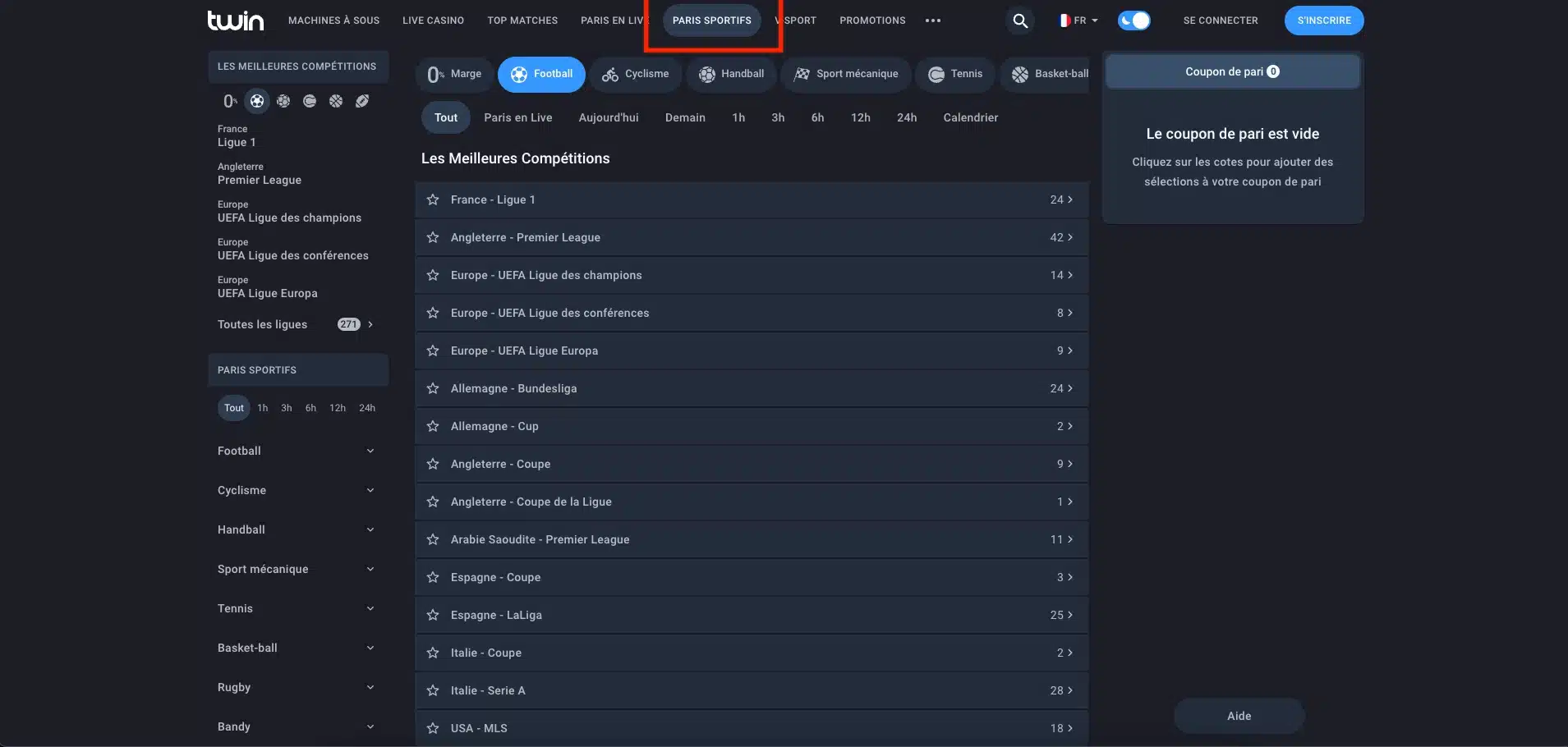1568x747 pixels.
Task: Open the Aide help button
Action: [x=1239, y=716]
